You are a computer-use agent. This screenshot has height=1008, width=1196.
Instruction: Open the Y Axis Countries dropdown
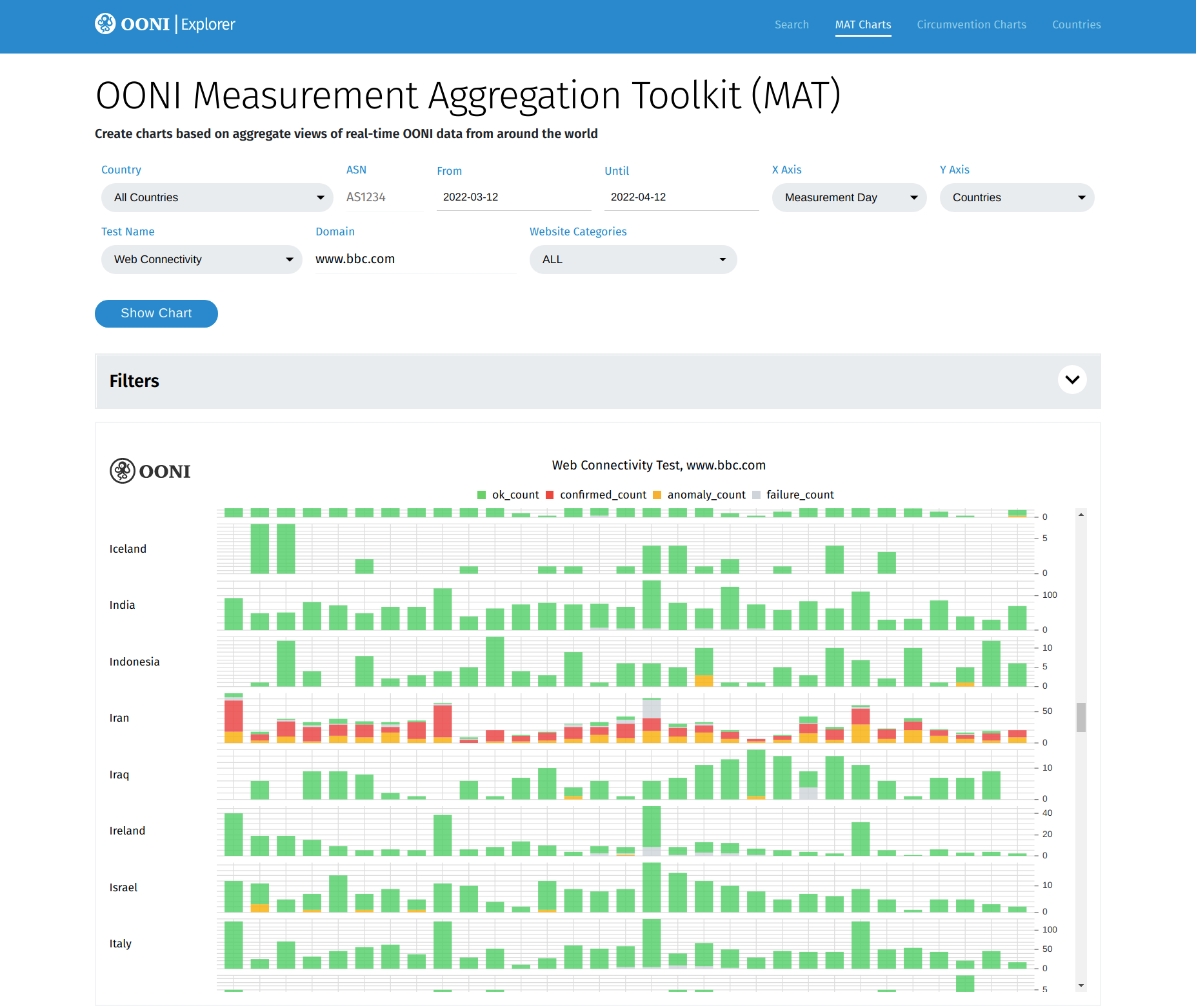point(1017,197)
